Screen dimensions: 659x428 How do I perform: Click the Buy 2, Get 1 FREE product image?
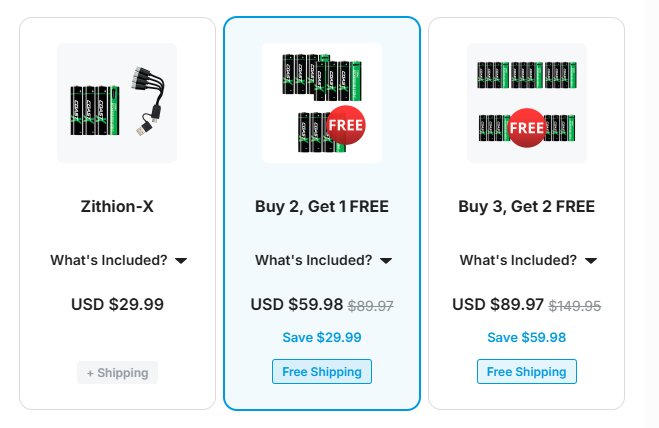click(321, 102)
